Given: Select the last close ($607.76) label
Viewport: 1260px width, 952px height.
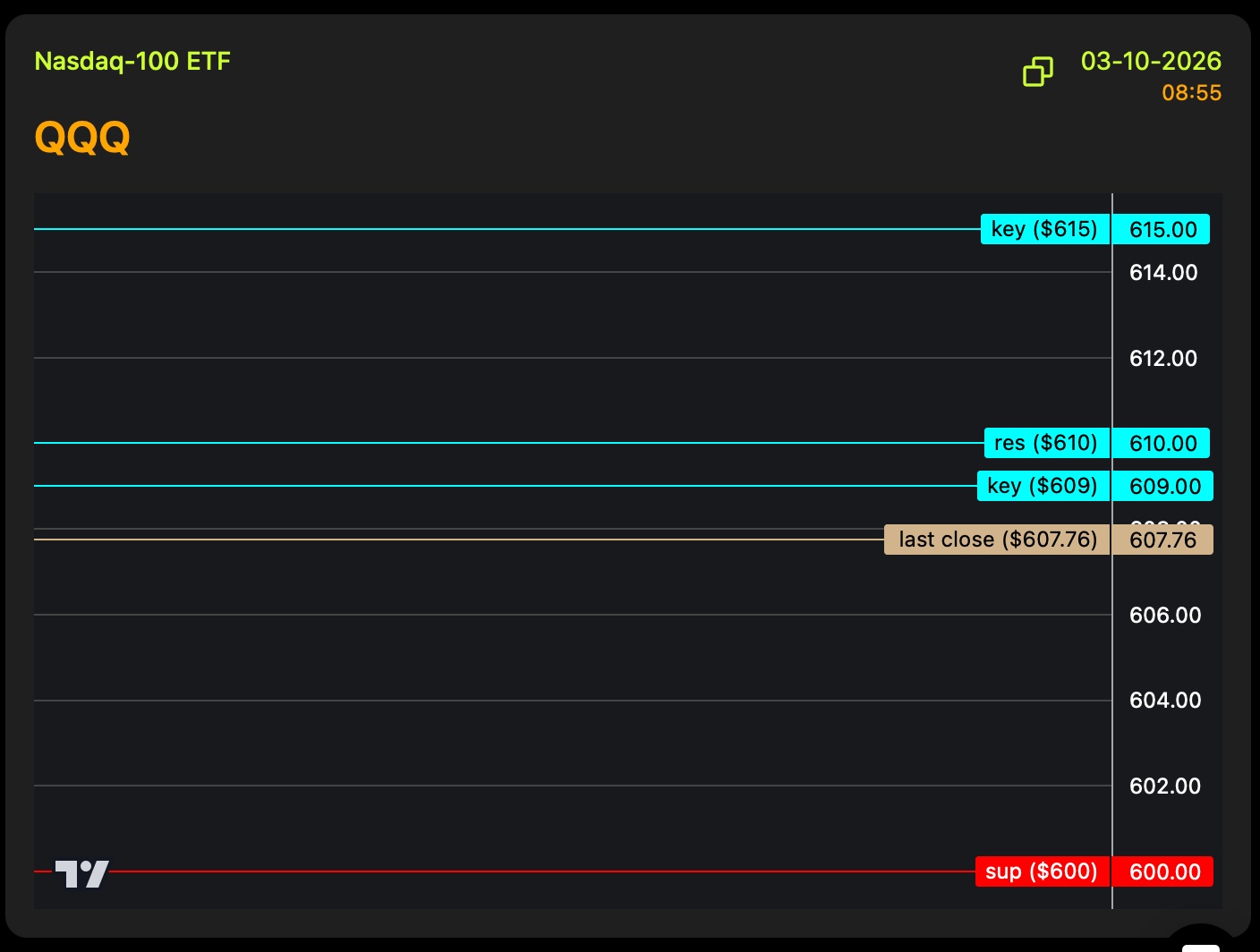Looking at the screenshot, I should [997, 540].
